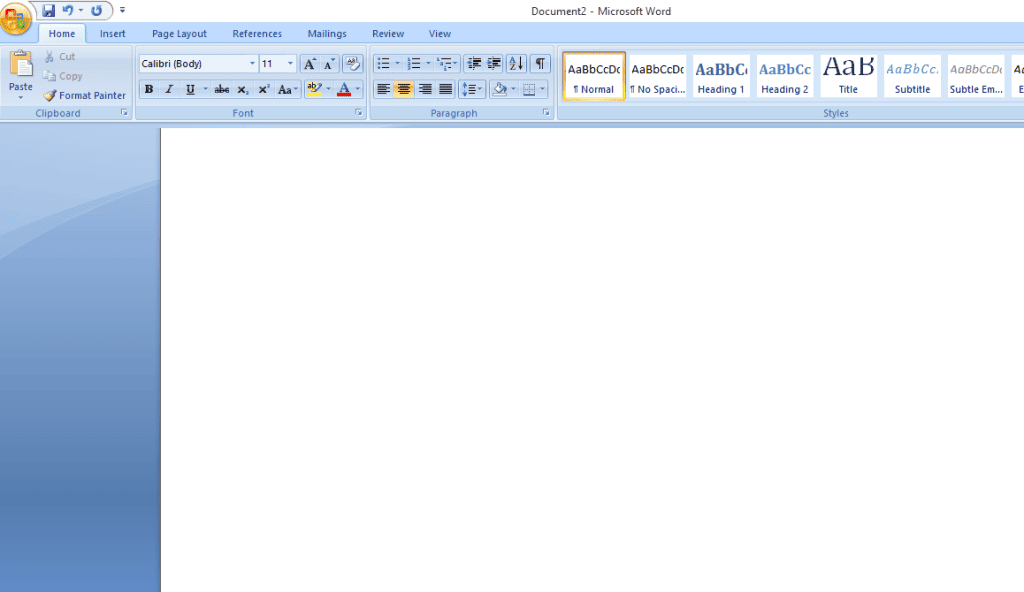Toggle subscript formatting
1024x592 pixels.
click(x=242, y=90)
